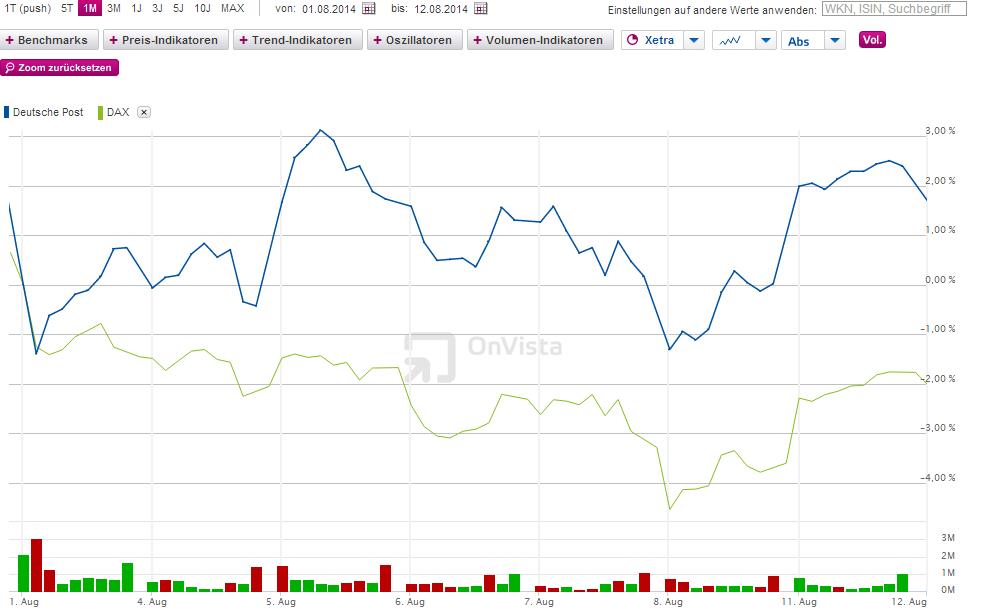Open the Volumen-Indikatoren menu
Screen dimensions: 981x612
pos(541,40)
